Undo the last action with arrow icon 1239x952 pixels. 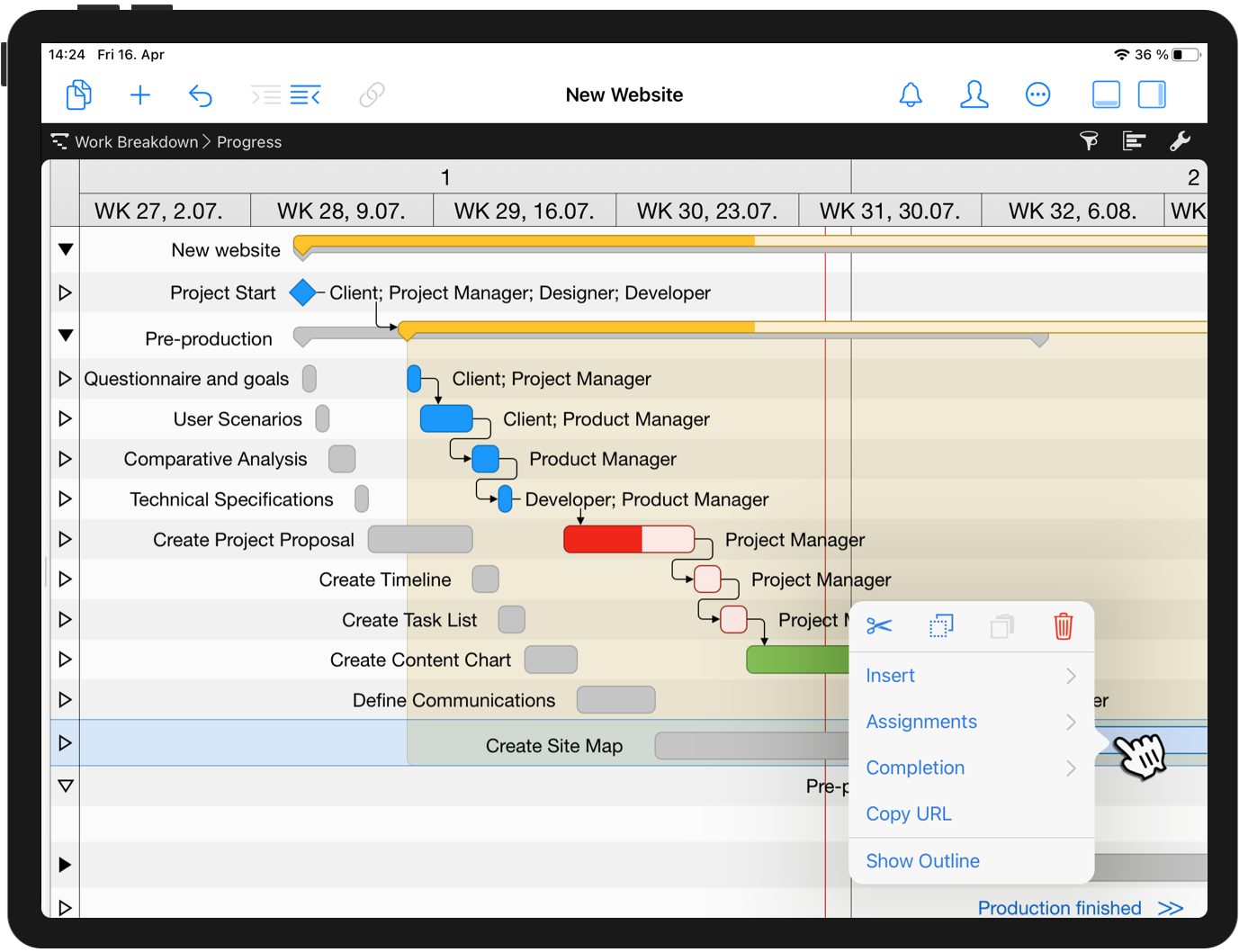201,95
